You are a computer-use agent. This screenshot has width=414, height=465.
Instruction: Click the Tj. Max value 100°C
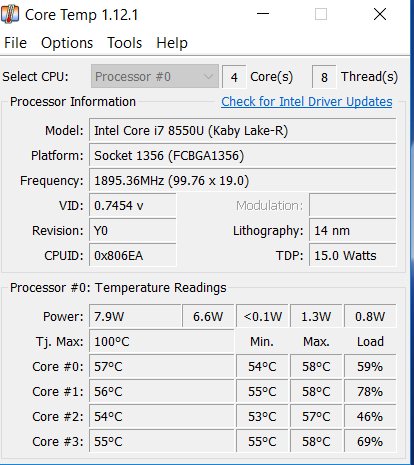click(162, 341)
